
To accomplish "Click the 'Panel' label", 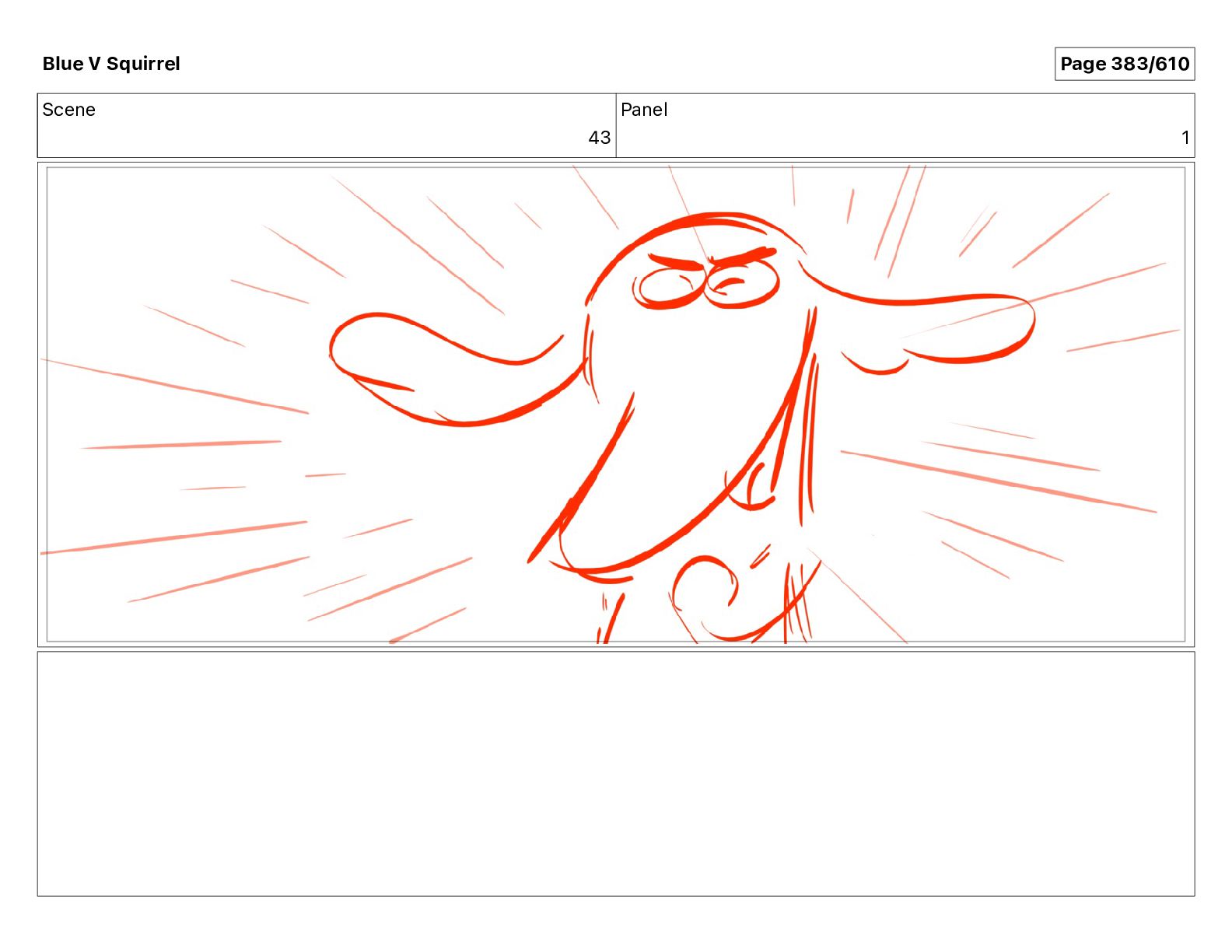I will 644,110.
